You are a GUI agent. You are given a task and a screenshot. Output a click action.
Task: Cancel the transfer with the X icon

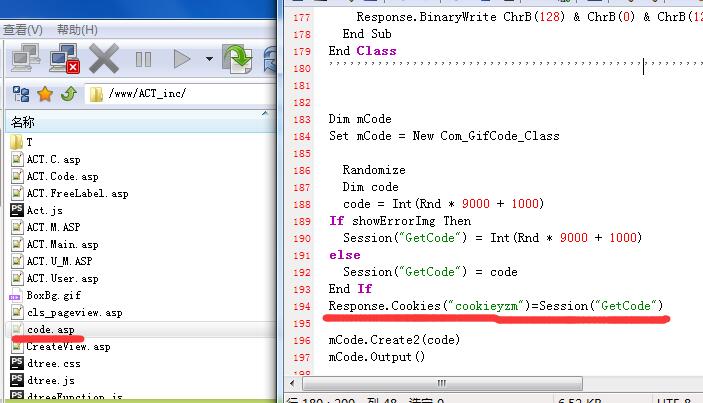[x=104, y=60]
